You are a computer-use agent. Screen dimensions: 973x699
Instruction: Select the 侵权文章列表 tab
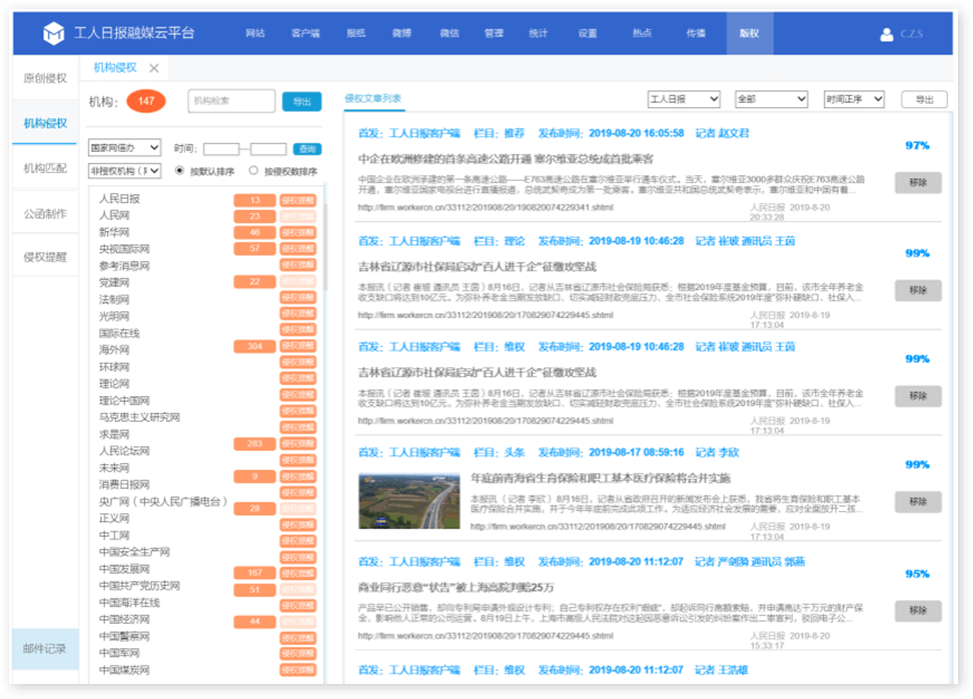pos(373,99)
